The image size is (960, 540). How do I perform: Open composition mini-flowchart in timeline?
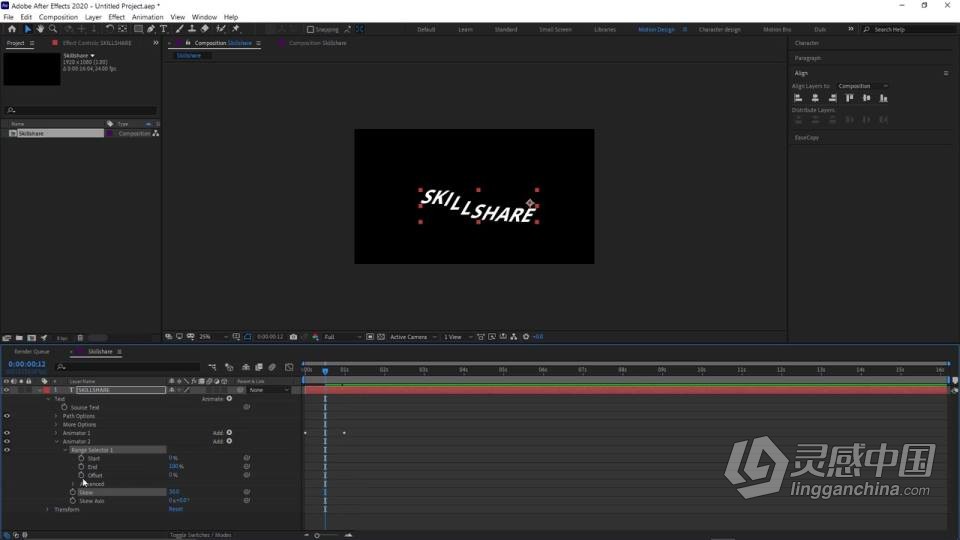(212, 367)
